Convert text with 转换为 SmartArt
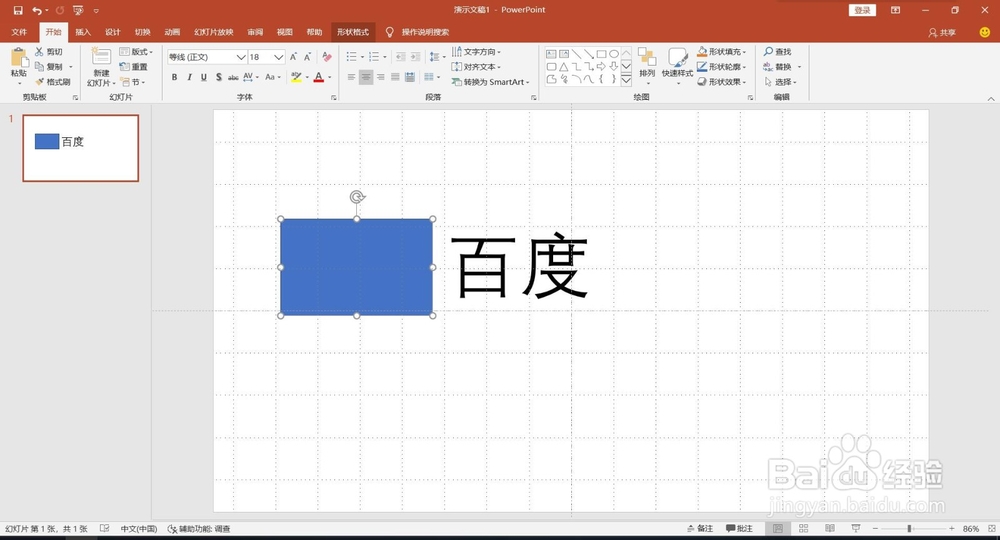 coord(490,82)
